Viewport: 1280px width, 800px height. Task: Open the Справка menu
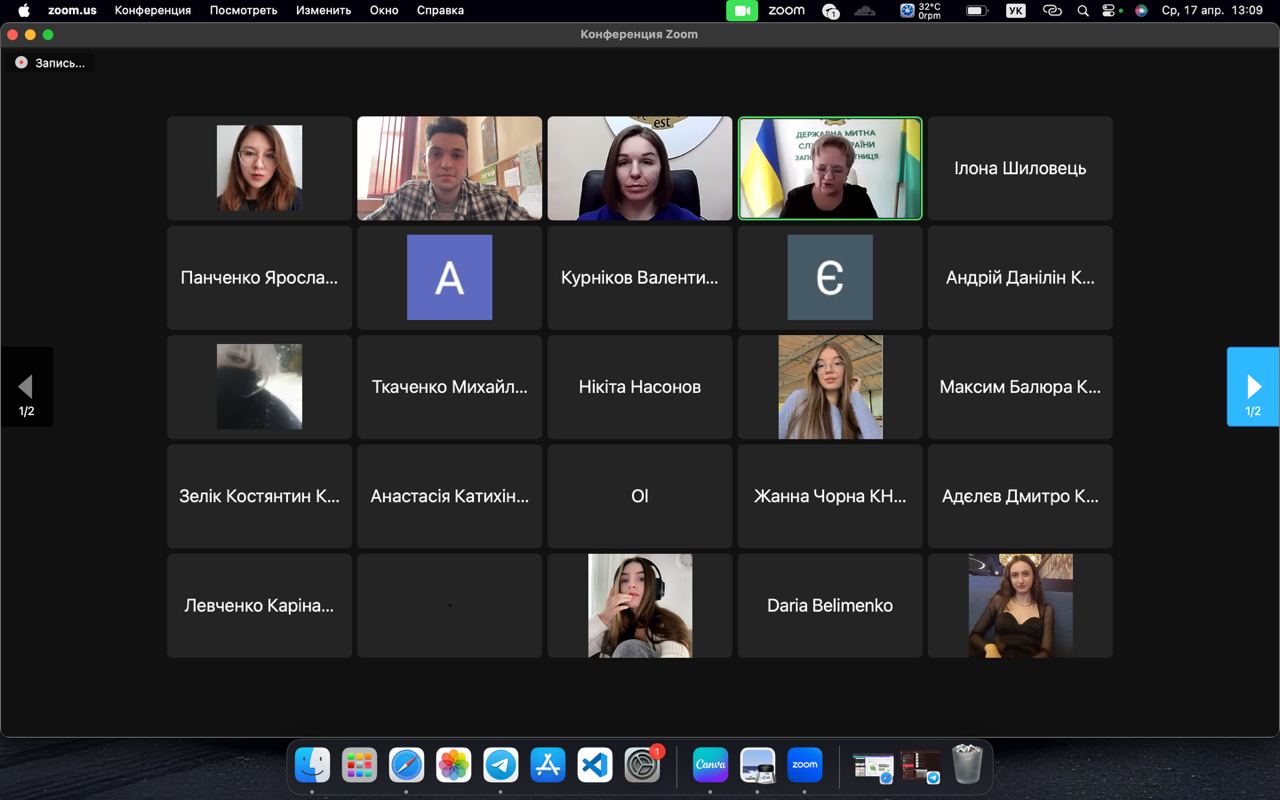click(x=440, y=11)
